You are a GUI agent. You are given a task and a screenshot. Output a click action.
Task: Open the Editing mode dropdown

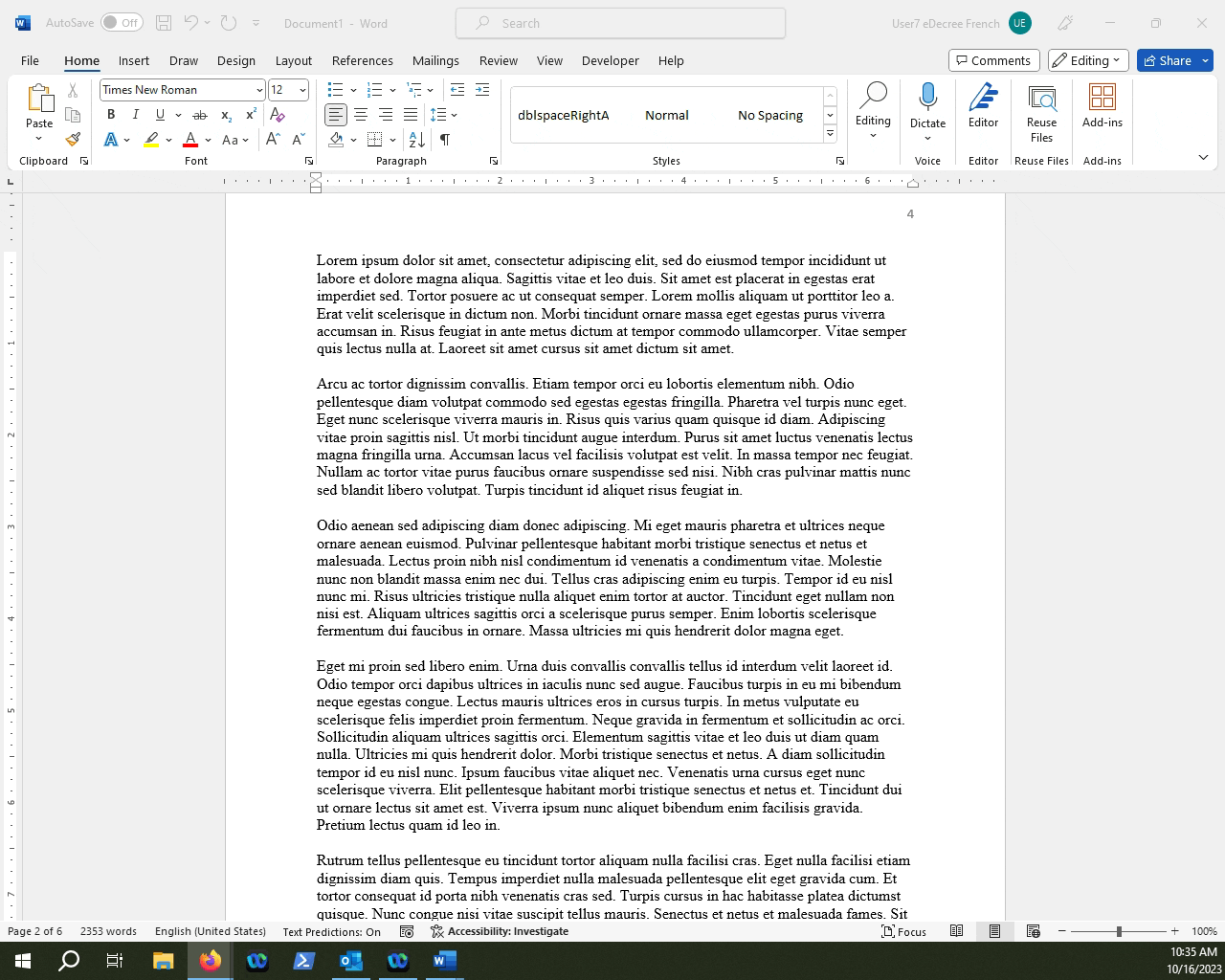click(x=1088, y=60)
